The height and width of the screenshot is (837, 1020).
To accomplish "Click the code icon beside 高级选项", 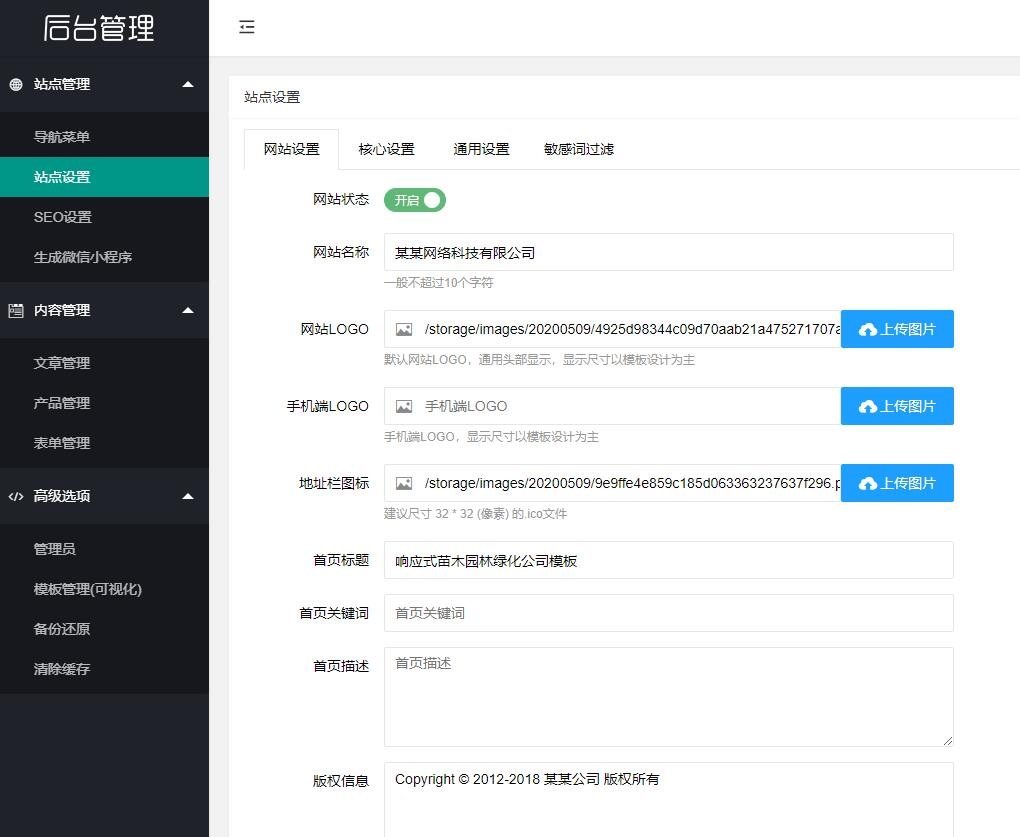I will click(x=16, y=497).
